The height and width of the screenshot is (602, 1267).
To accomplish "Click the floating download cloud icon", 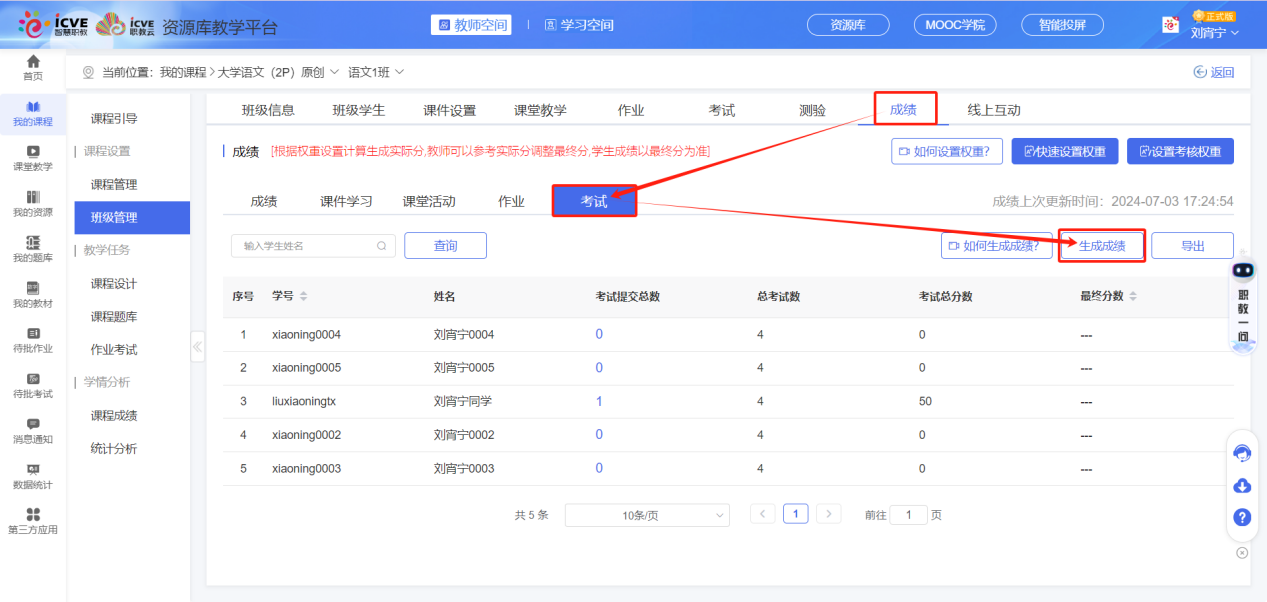I will [1242, 485].
